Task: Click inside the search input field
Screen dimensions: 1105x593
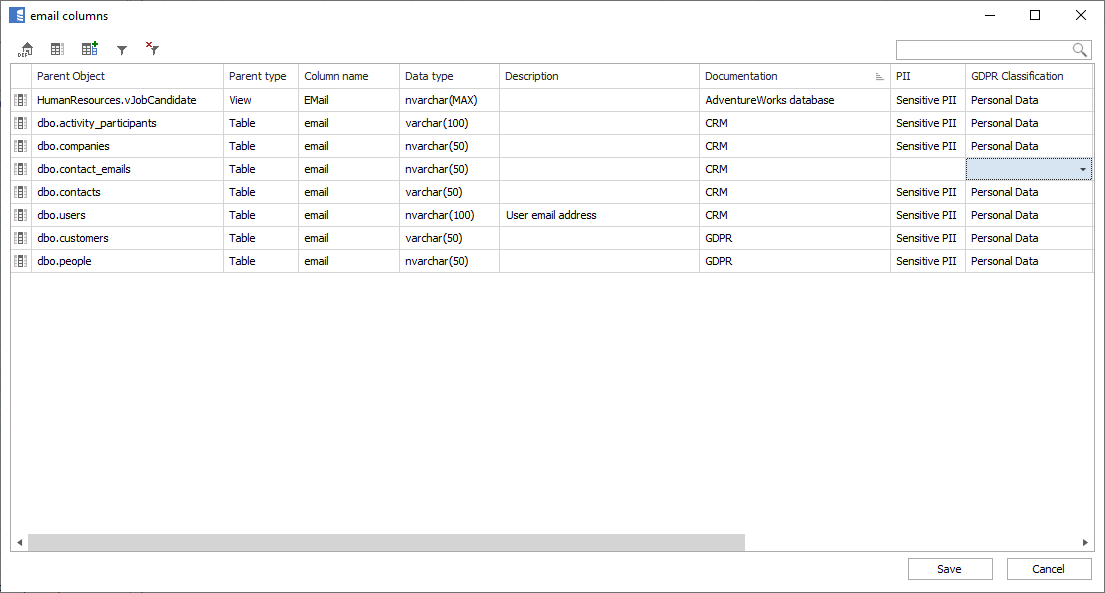Action: click(x=982, y=50)
